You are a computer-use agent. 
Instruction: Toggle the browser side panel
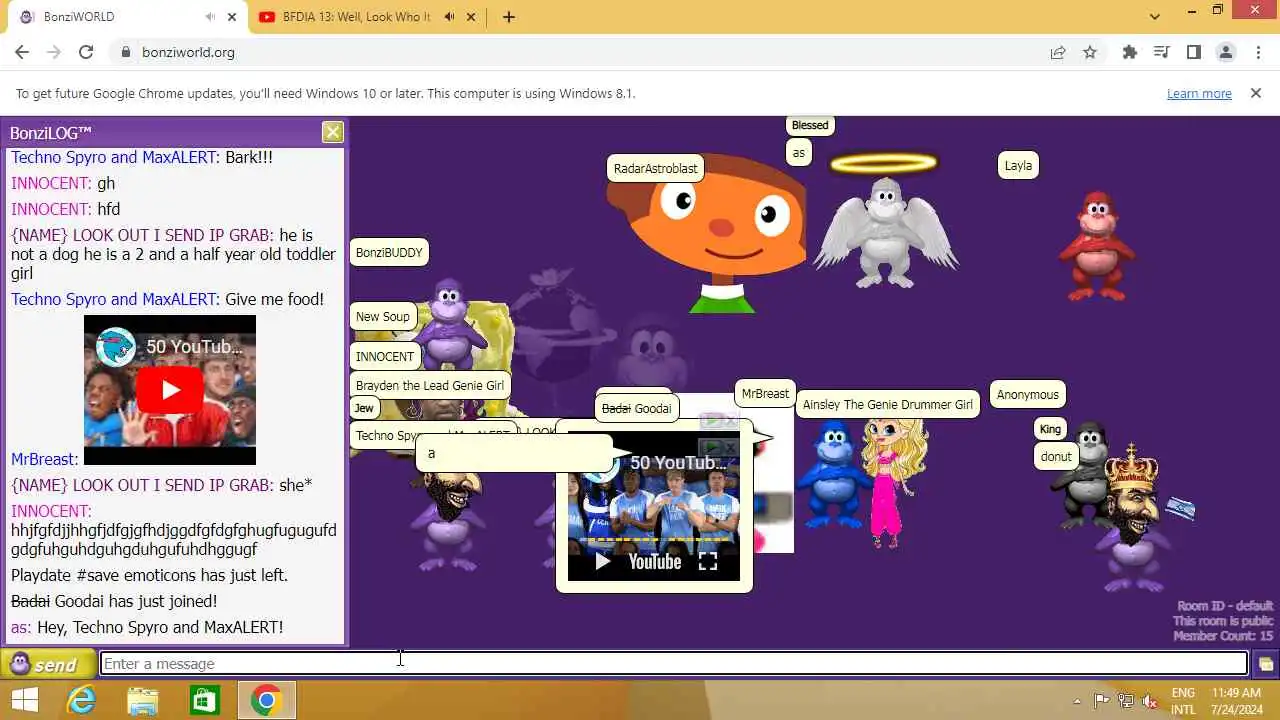(x=1194, y=52)
